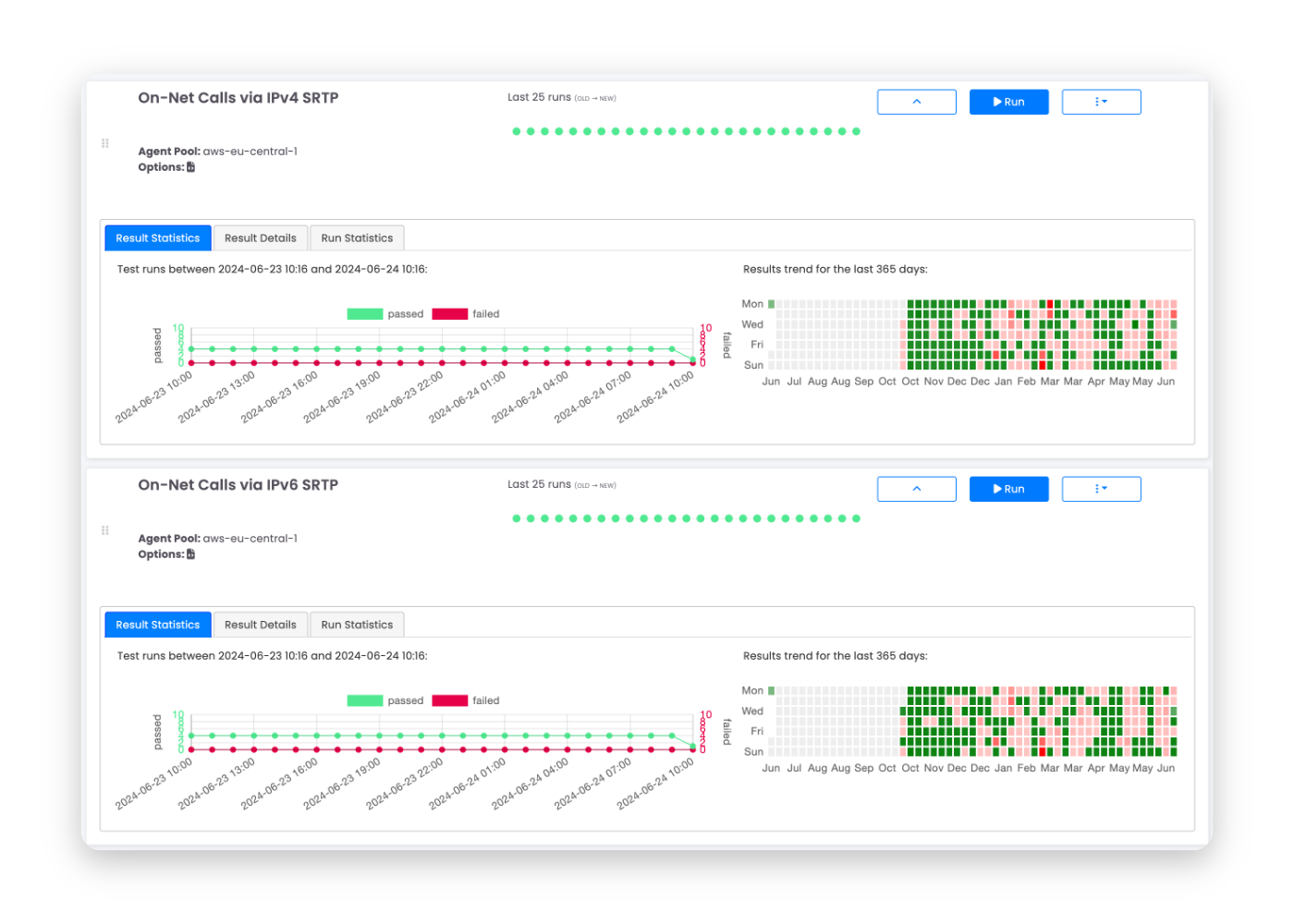Switch to Run Statistics tab in the IPv6 panel
The image size is (1294, 924).
tap(357, 625)
